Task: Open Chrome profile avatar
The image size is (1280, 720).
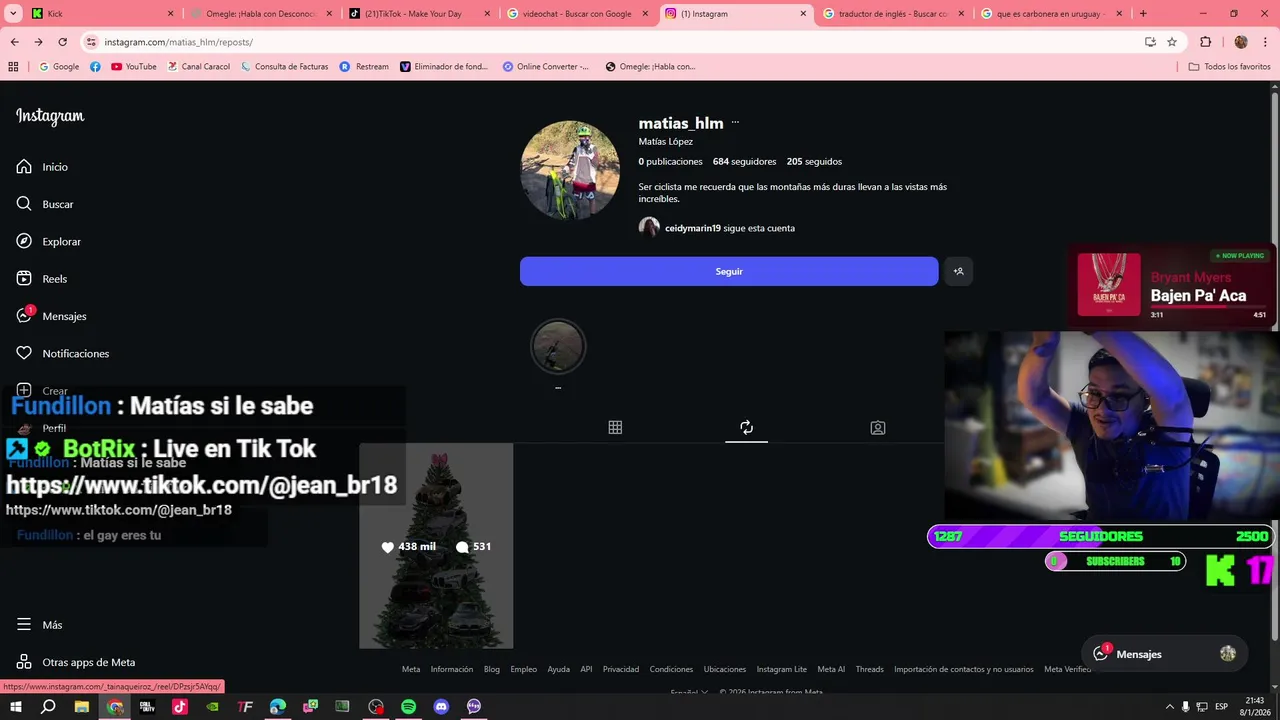Action: (x=1241, y=42)
